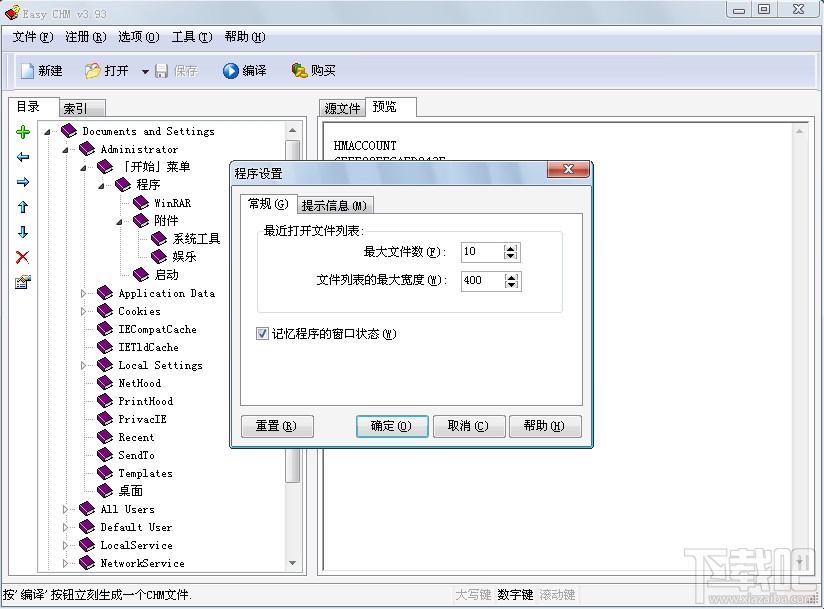The width and height of the screenshot is (824, 609).
Task: Click the left arrow icon to promote topic
Action: (x=22, y=157)
